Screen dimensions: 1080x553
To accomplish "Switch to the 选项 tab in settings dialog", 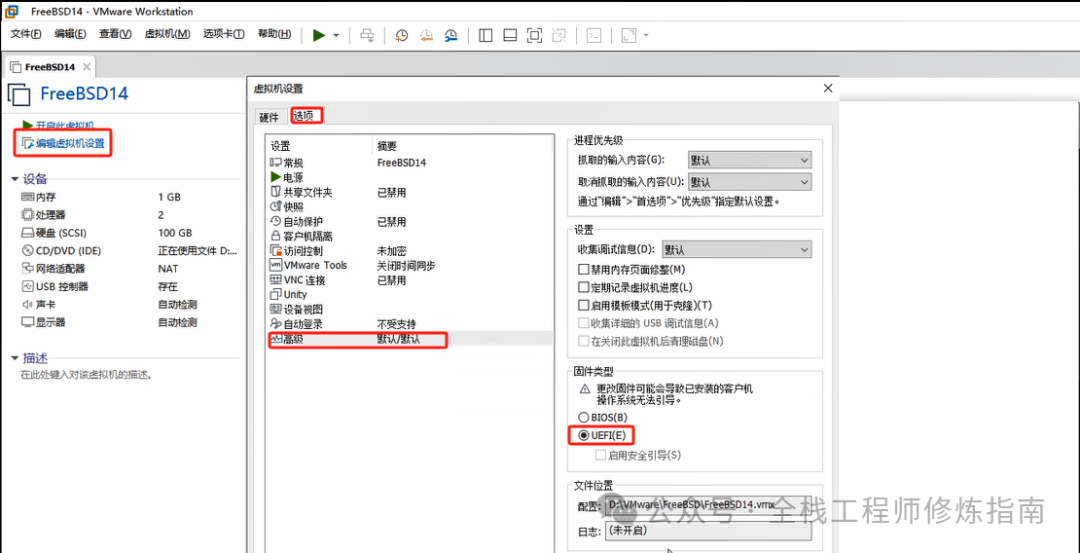I will point(304,116).
